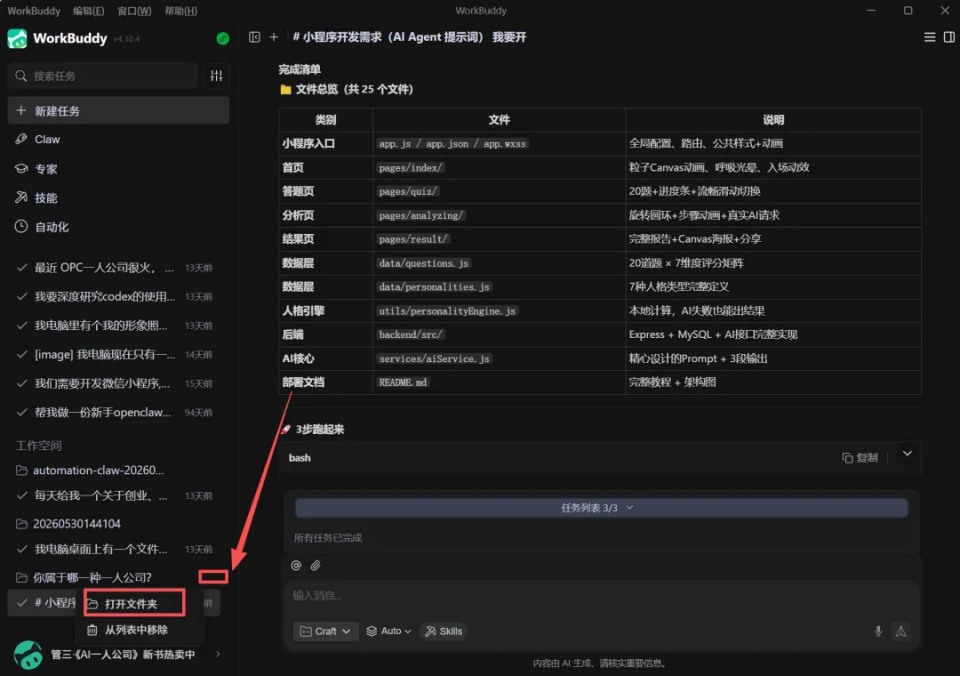Open the hamburger list icon top right

(x=929, y=37)
